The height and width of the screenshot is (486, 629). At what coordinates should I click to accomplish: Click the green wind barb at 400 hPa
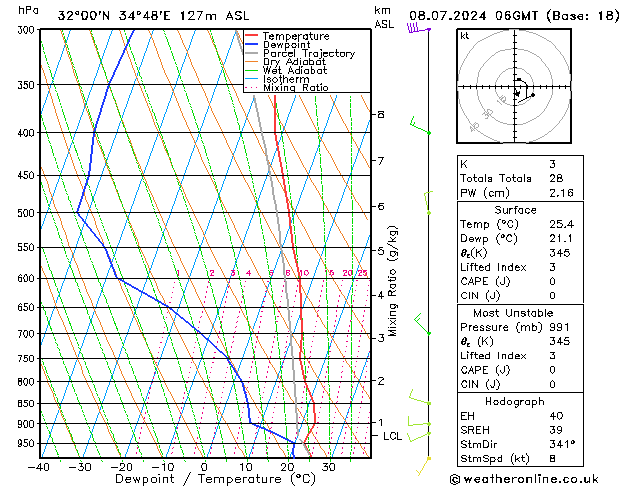pos(420,126)
